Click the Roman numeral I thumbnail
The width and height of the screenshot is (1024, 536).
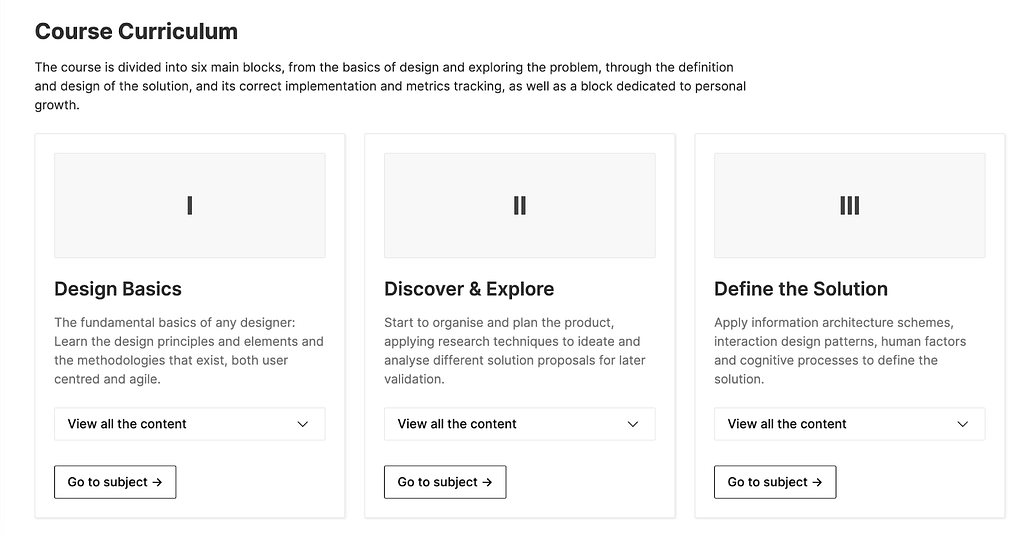(189, 206)
